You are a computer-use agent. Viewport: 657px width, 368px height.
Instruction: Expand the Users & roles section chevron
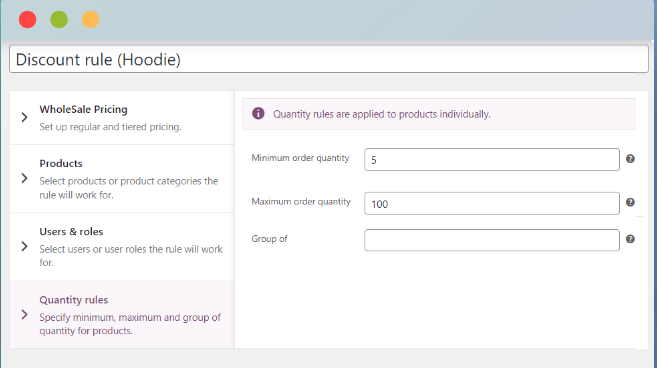click(x=24, y=246)
